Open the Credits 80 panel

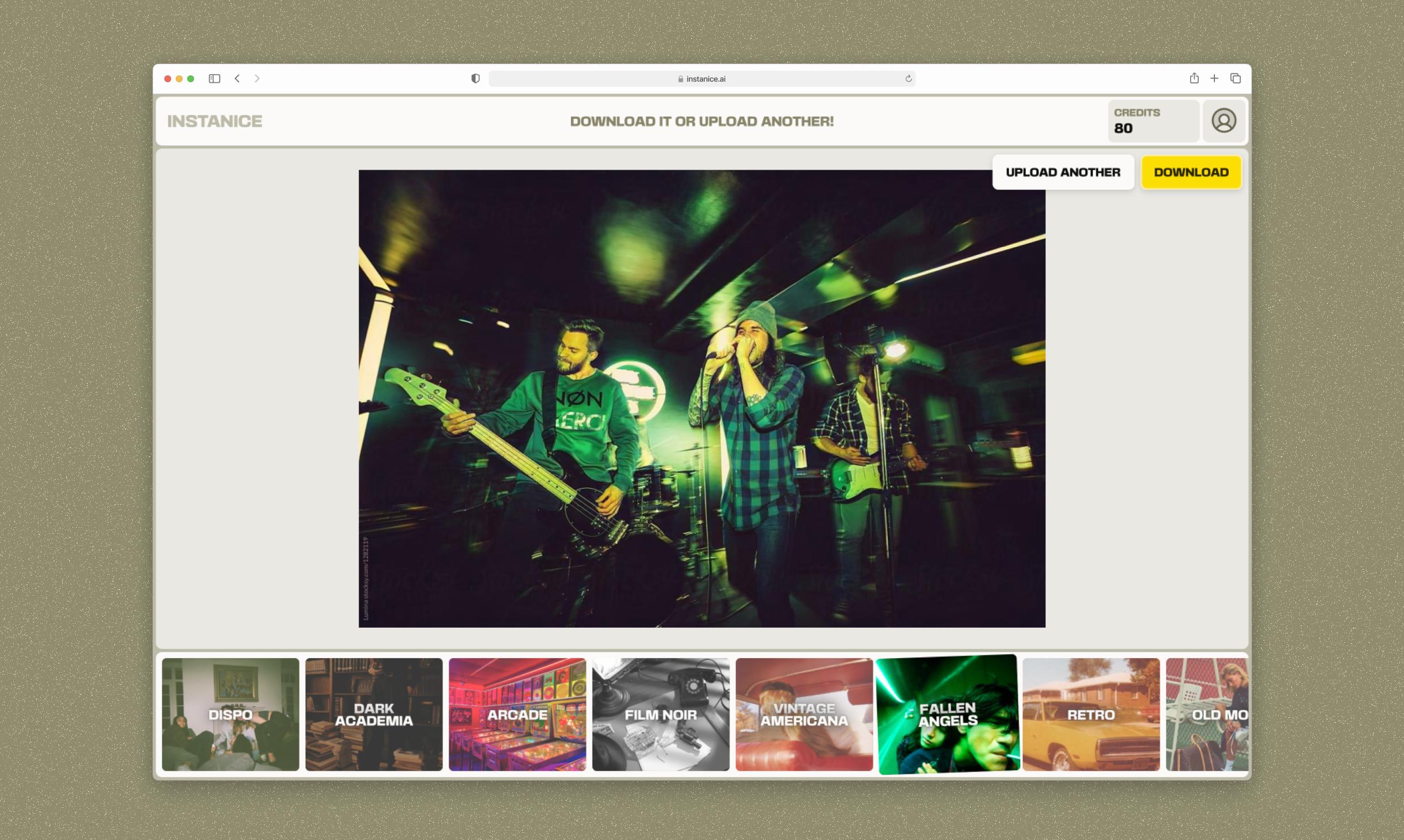[1152, 120]
